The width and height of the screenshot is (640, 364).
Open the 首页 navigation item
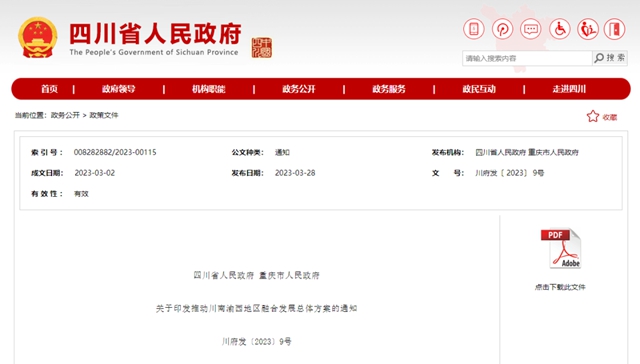click(49, 89)
